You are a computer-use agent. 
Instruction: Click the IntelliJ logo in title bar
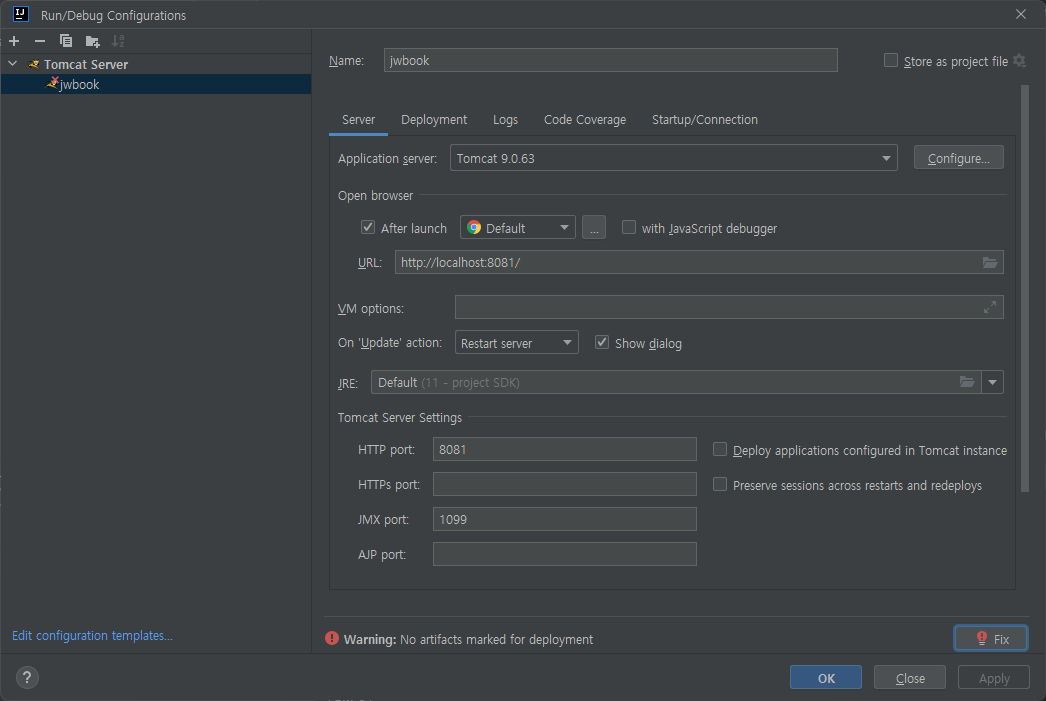click(x=21, y=14)
